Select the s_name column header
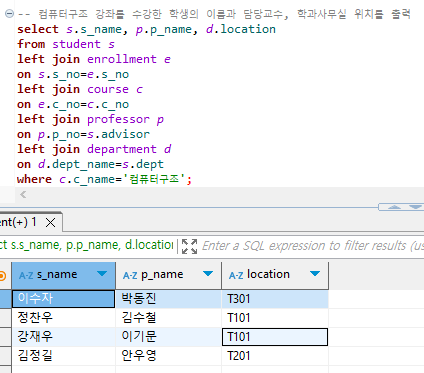This screenshot has height=373, width=424. click(63, 275)
